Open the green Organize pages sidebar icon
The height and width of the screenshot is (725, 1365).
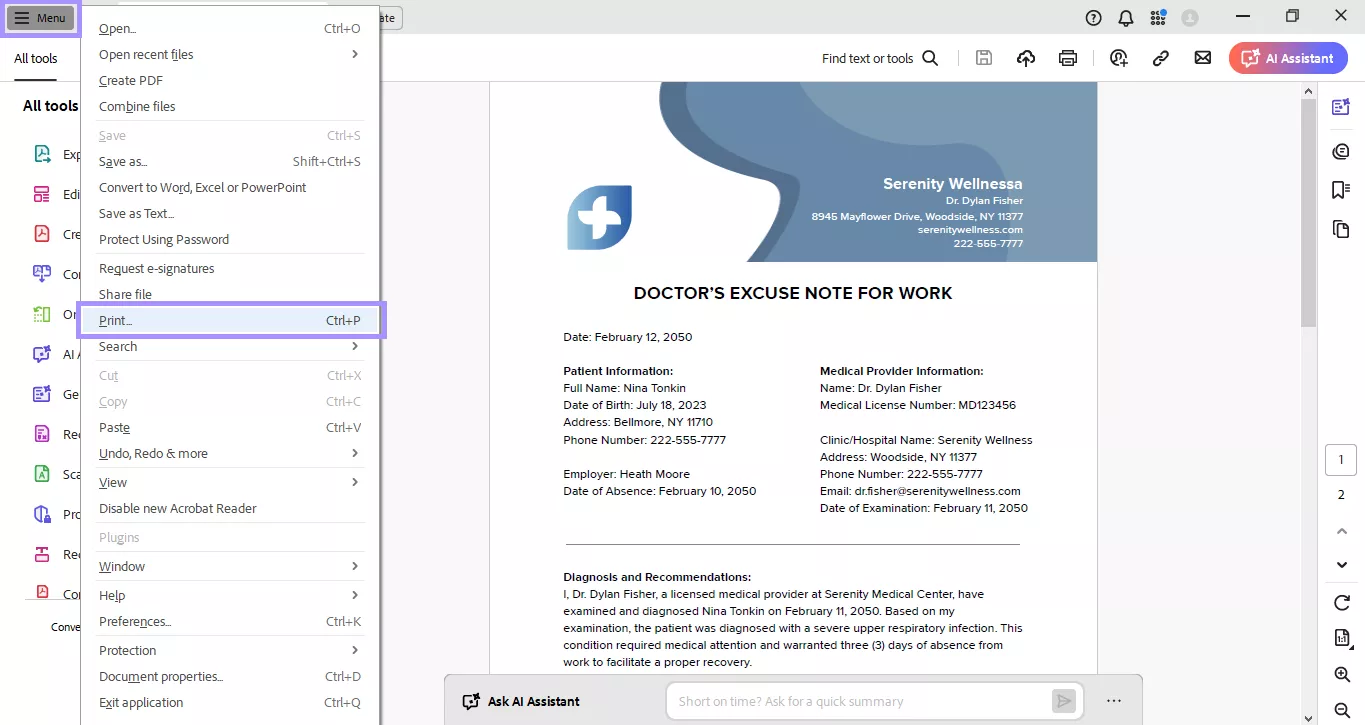click(x=42, y=314)
